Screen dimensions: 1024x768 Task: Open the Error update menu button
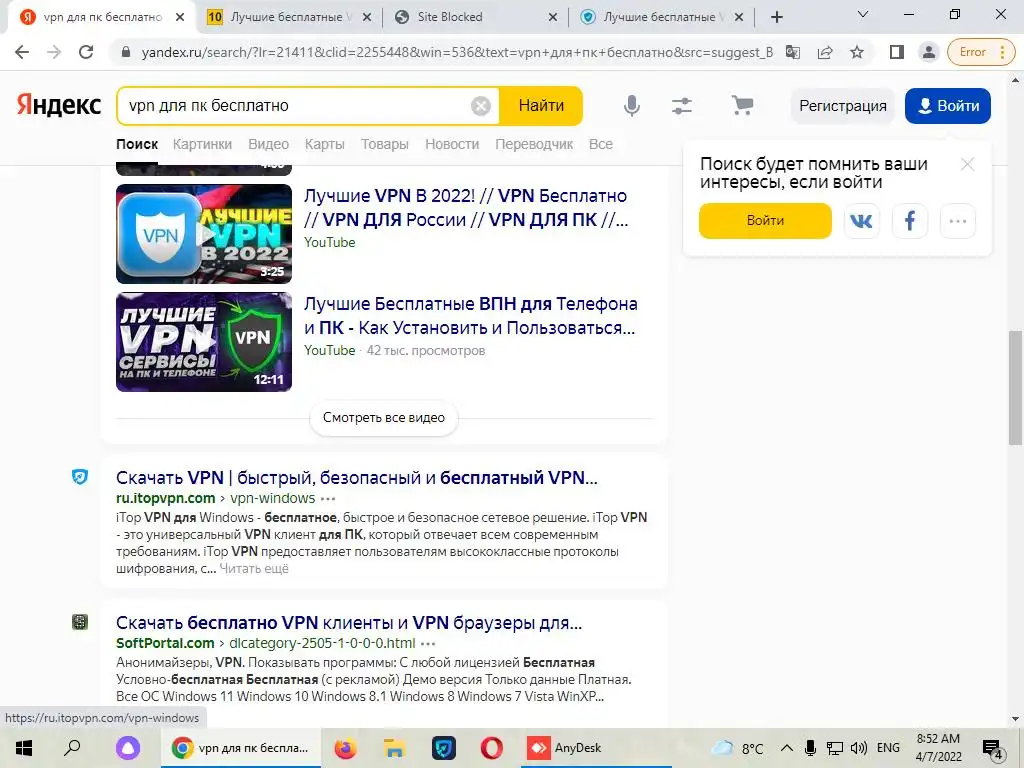tap(982, 52)
